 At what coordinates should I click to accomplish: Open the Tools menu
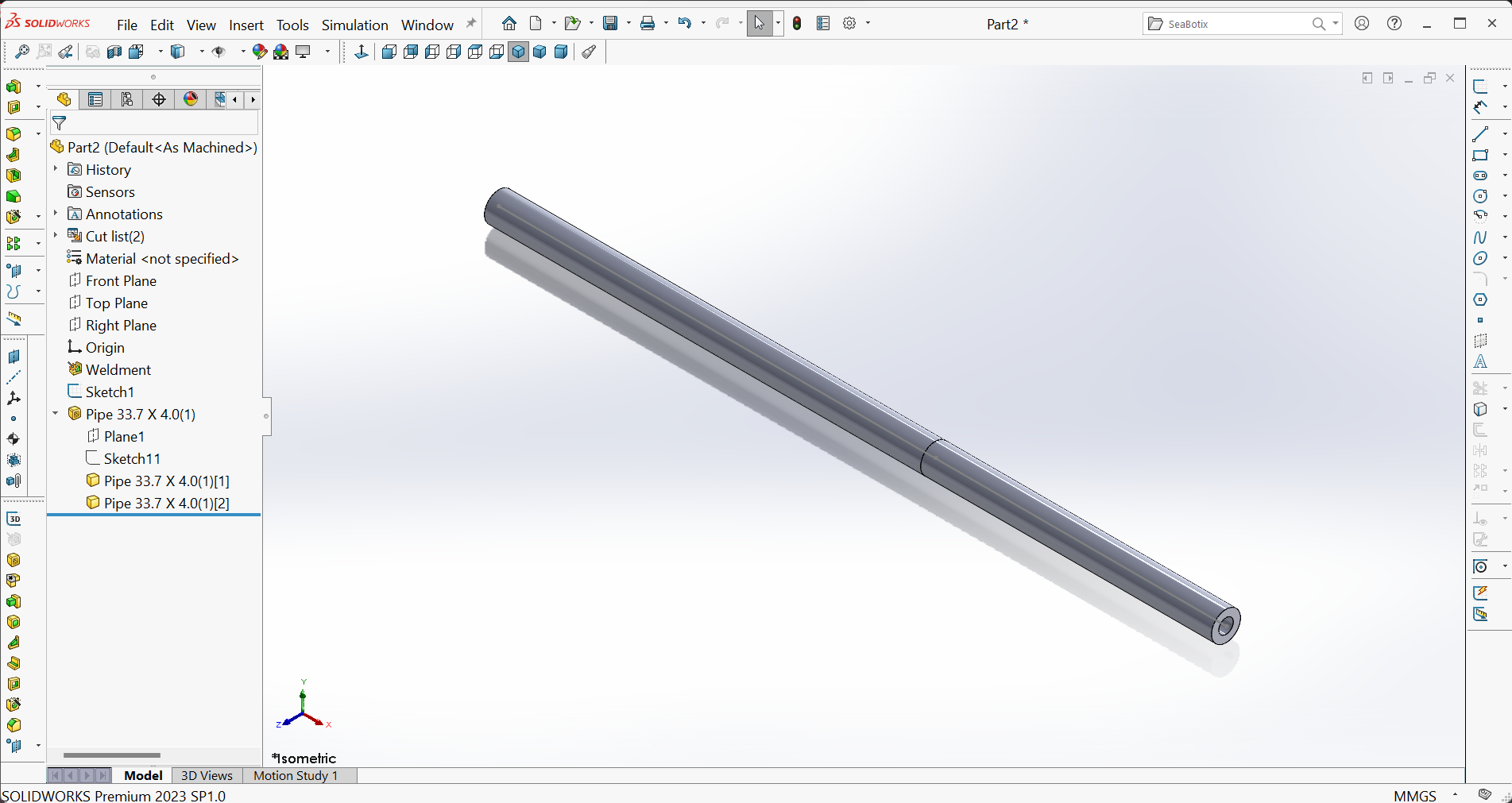[292, 25]
